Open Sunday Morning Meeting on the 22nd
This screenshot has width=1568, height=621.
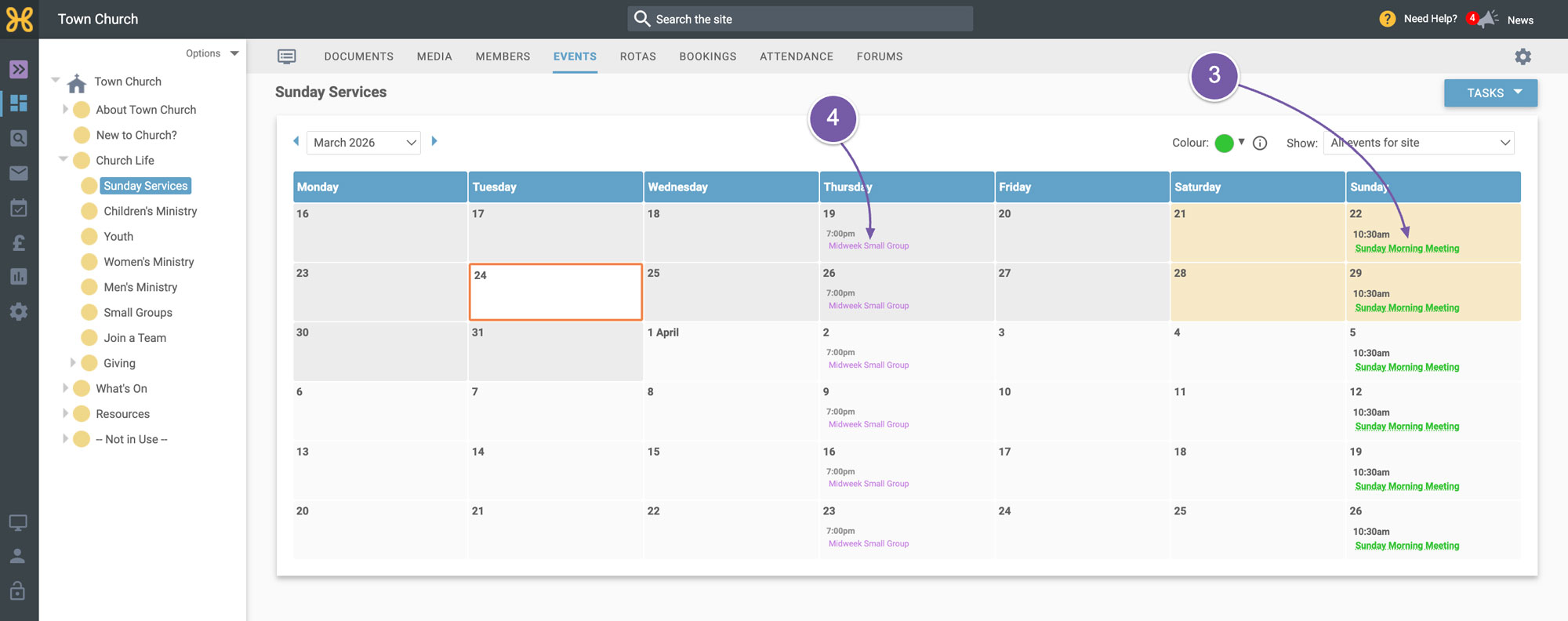1407,249
